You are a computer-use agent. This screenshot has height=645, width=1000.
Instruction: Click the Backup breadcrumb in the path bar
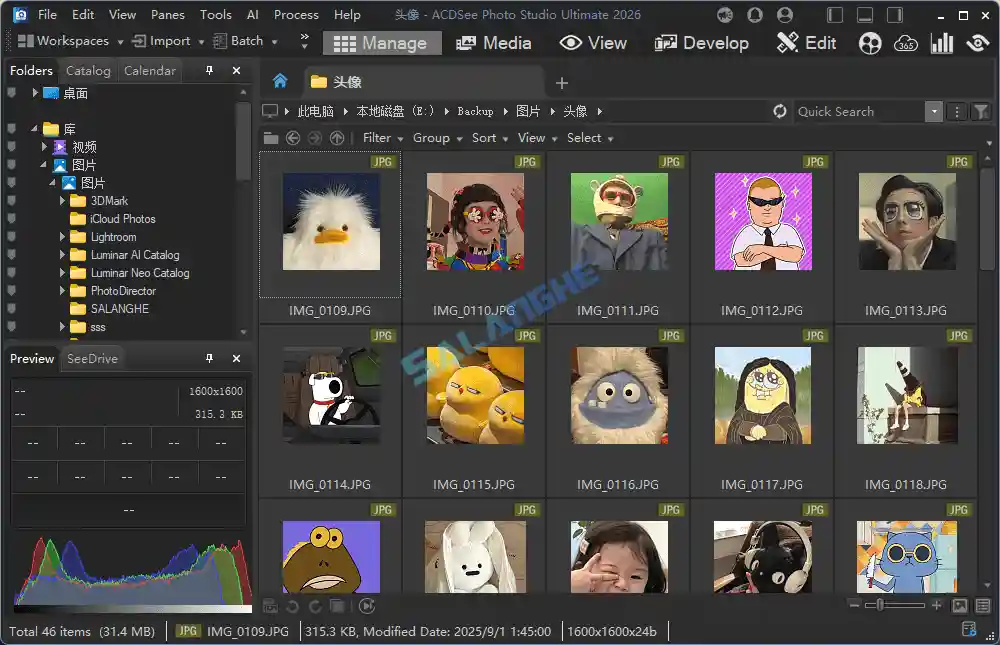474,111
